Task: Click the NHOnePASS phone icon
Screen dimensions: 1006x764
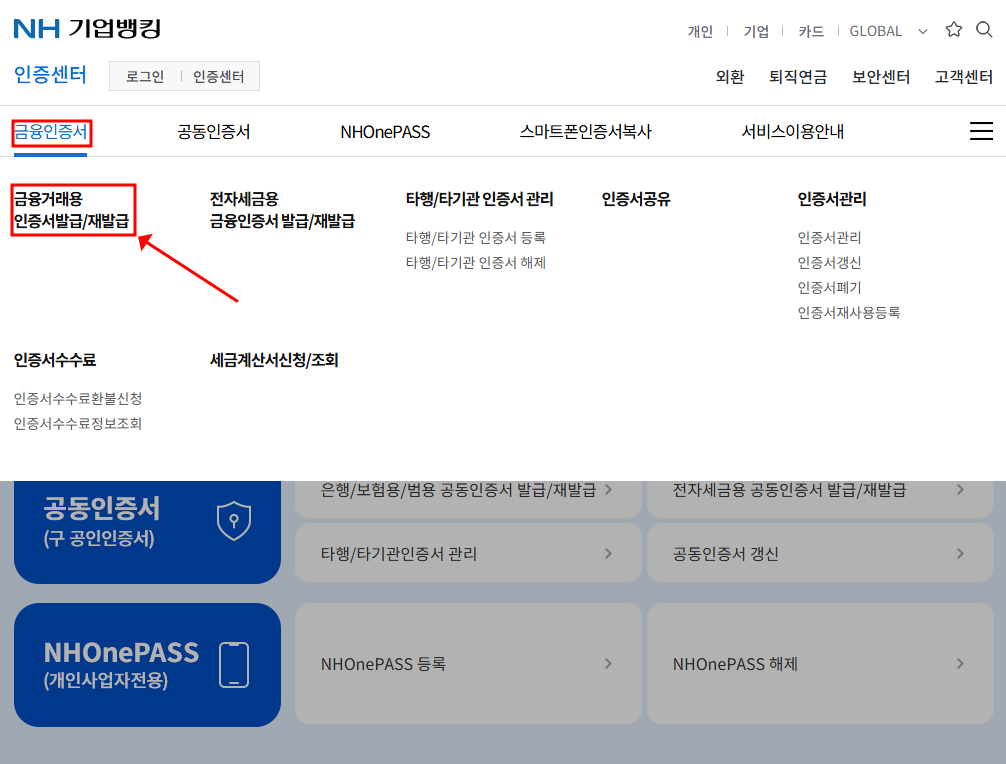Action: (x=234, y=665)
